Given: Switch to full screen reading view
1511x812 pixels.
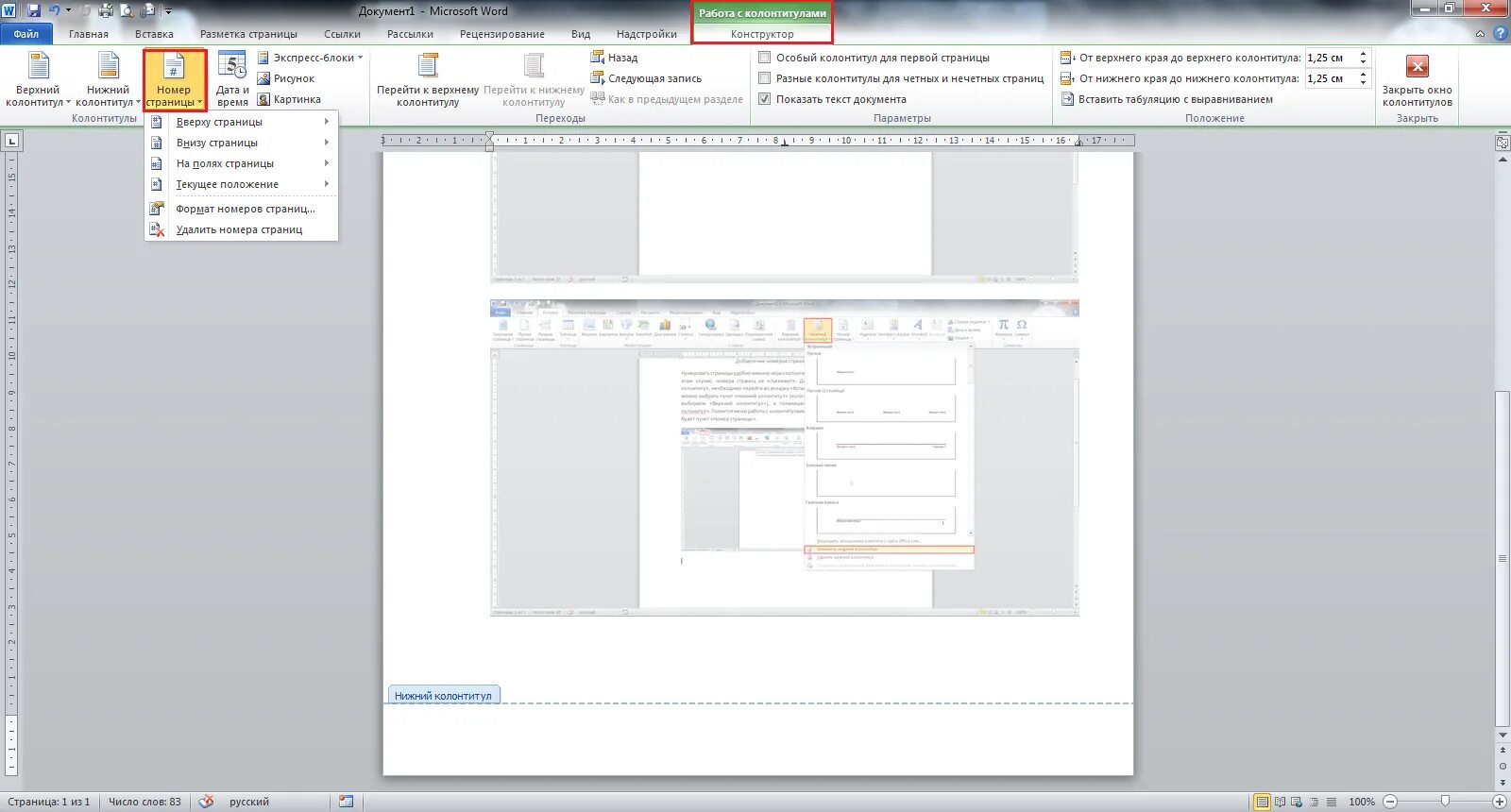Looking at the screenshot, I should [1280, 802].
